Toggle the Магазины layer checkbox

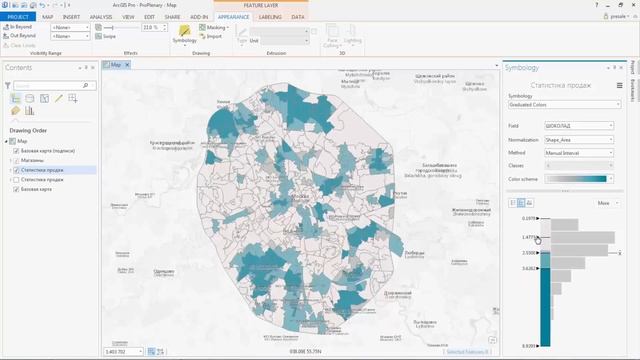(16, 161)
